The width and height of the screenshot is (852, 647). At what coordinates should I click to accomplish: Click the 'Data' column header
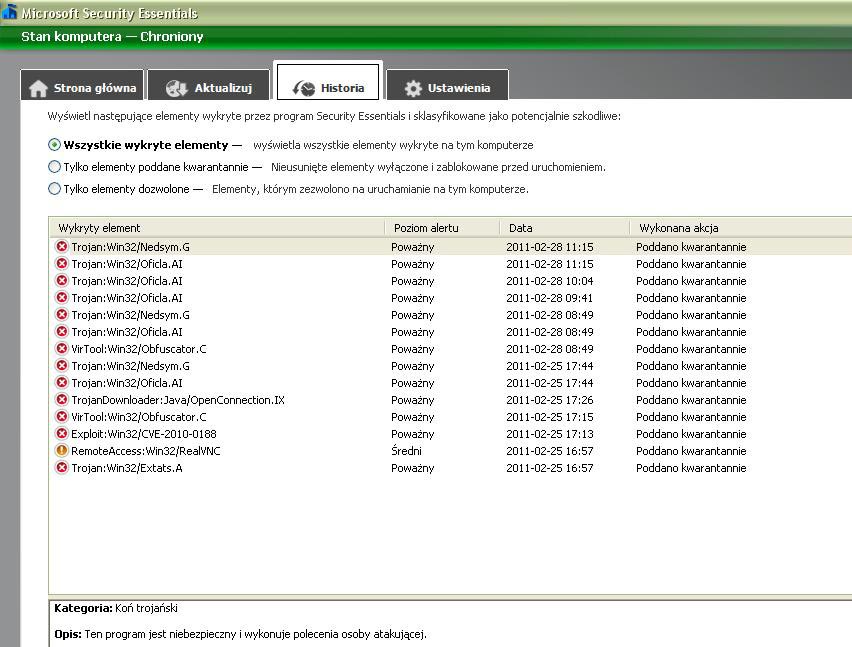click(565, 228)
